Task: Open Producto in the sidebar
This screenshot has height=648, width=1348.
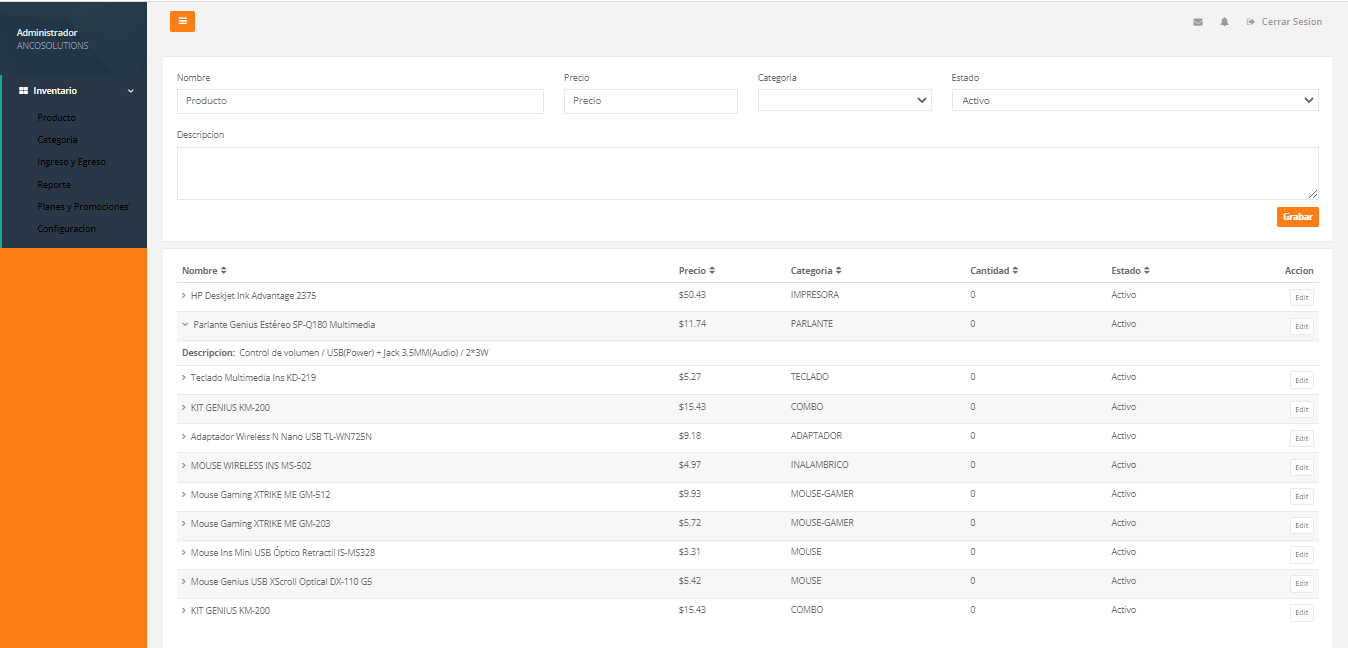Action: coord(56,118)
